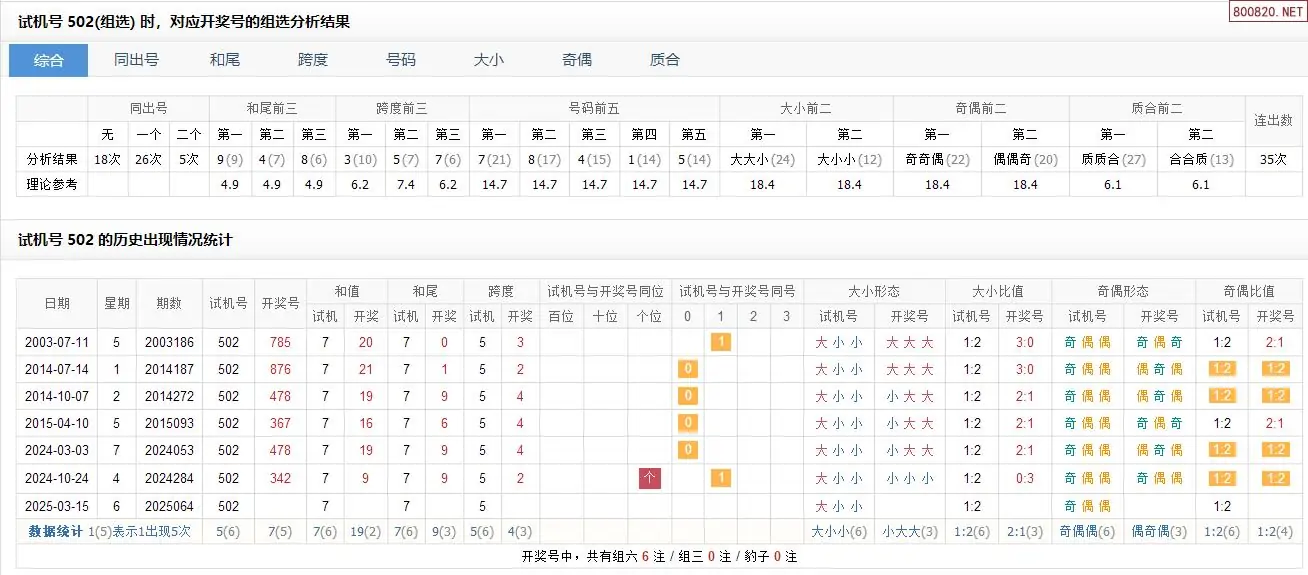1308x575 pixels.
Task: Click the 大大小(24) analysis result
Action: pyautogui.click(x=762, y=158)
